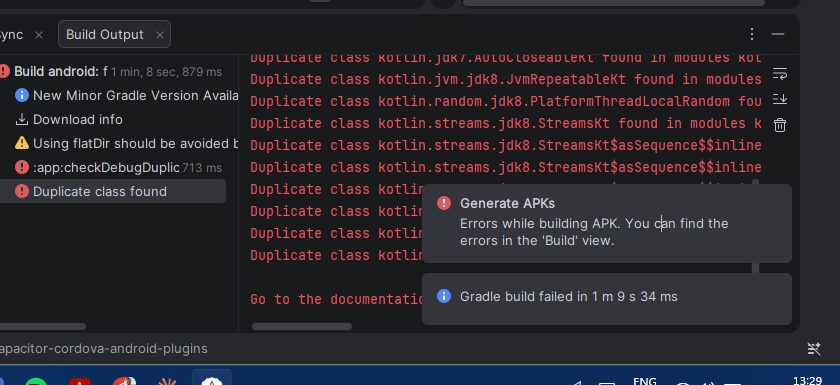
Task: Click the StreamsKt found in modules line
Action: [506, 124]
